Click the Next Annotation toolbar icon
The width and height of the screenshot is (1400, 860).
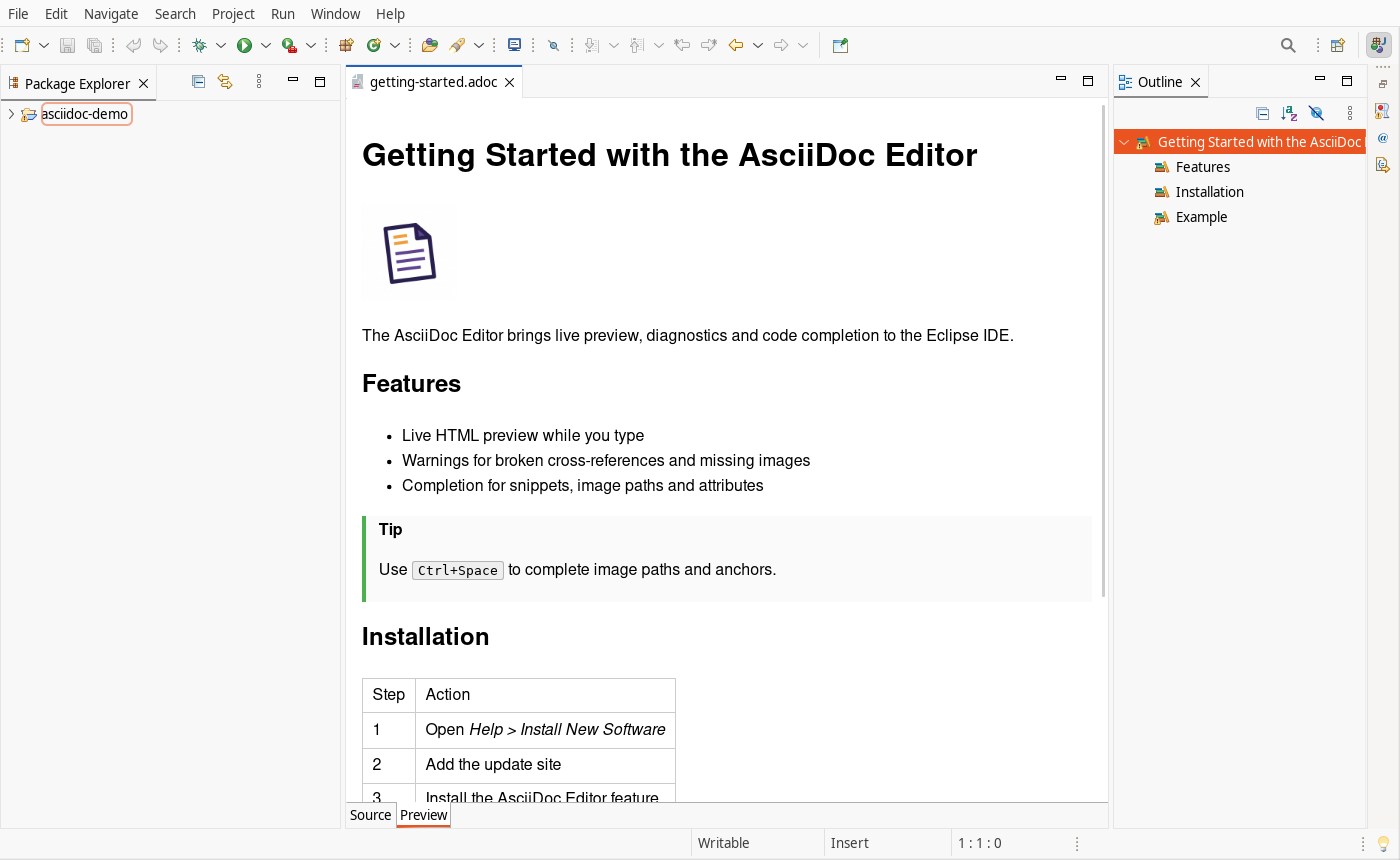click(591, 45)
